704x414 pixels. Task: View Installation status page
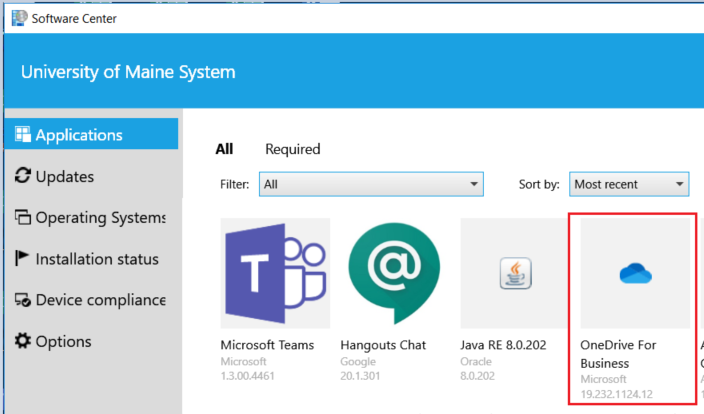(x=92, y=259)
